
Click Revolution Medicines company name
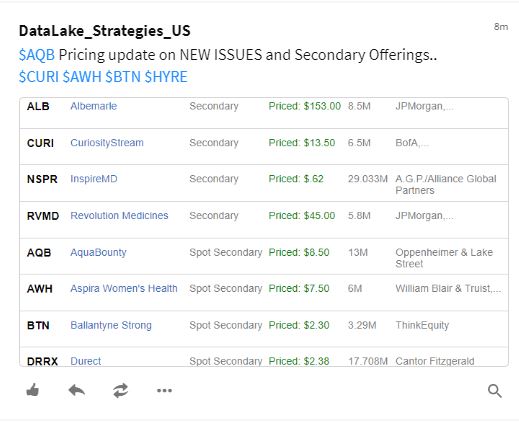pyautogui.click(x=119, y=216)
